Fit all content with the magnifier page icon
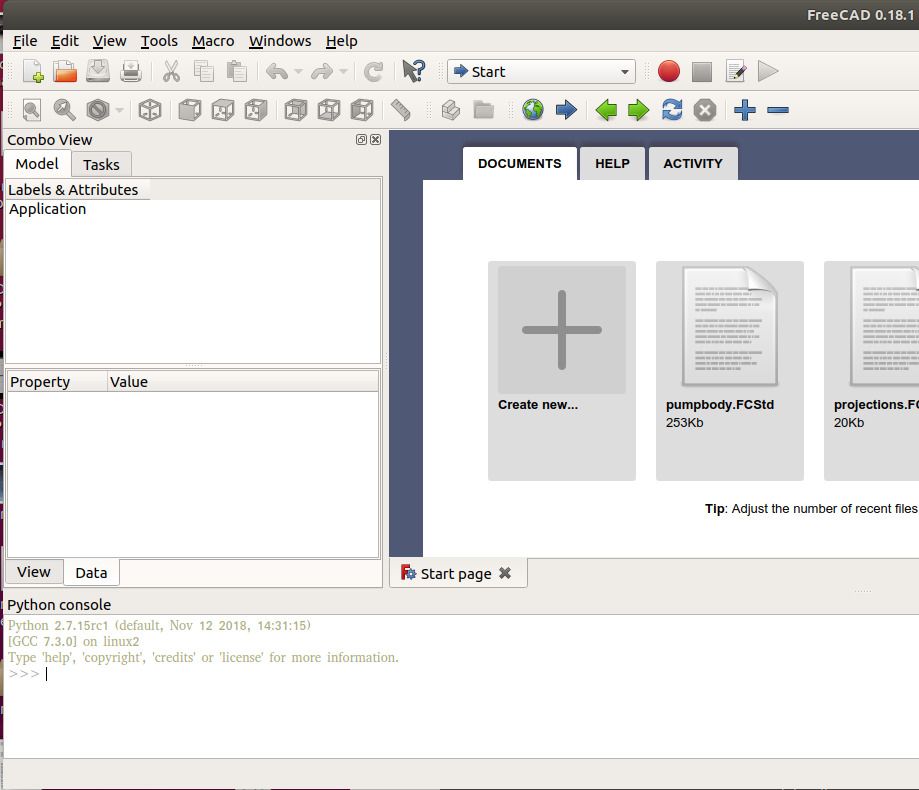919x790 pixels. coord(32,110)
